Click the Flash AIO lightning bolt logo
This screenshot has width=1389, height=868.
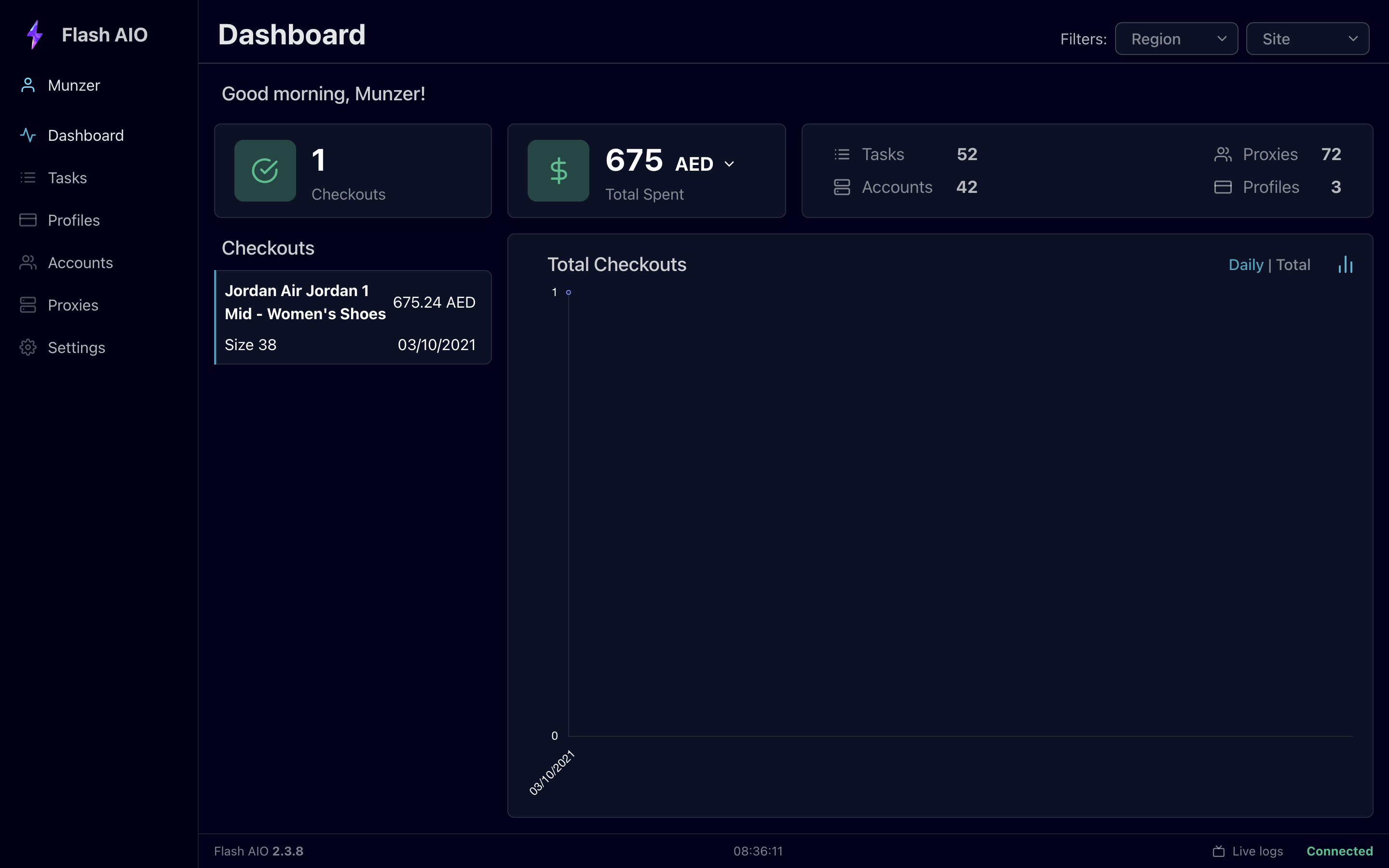[34, 34]
